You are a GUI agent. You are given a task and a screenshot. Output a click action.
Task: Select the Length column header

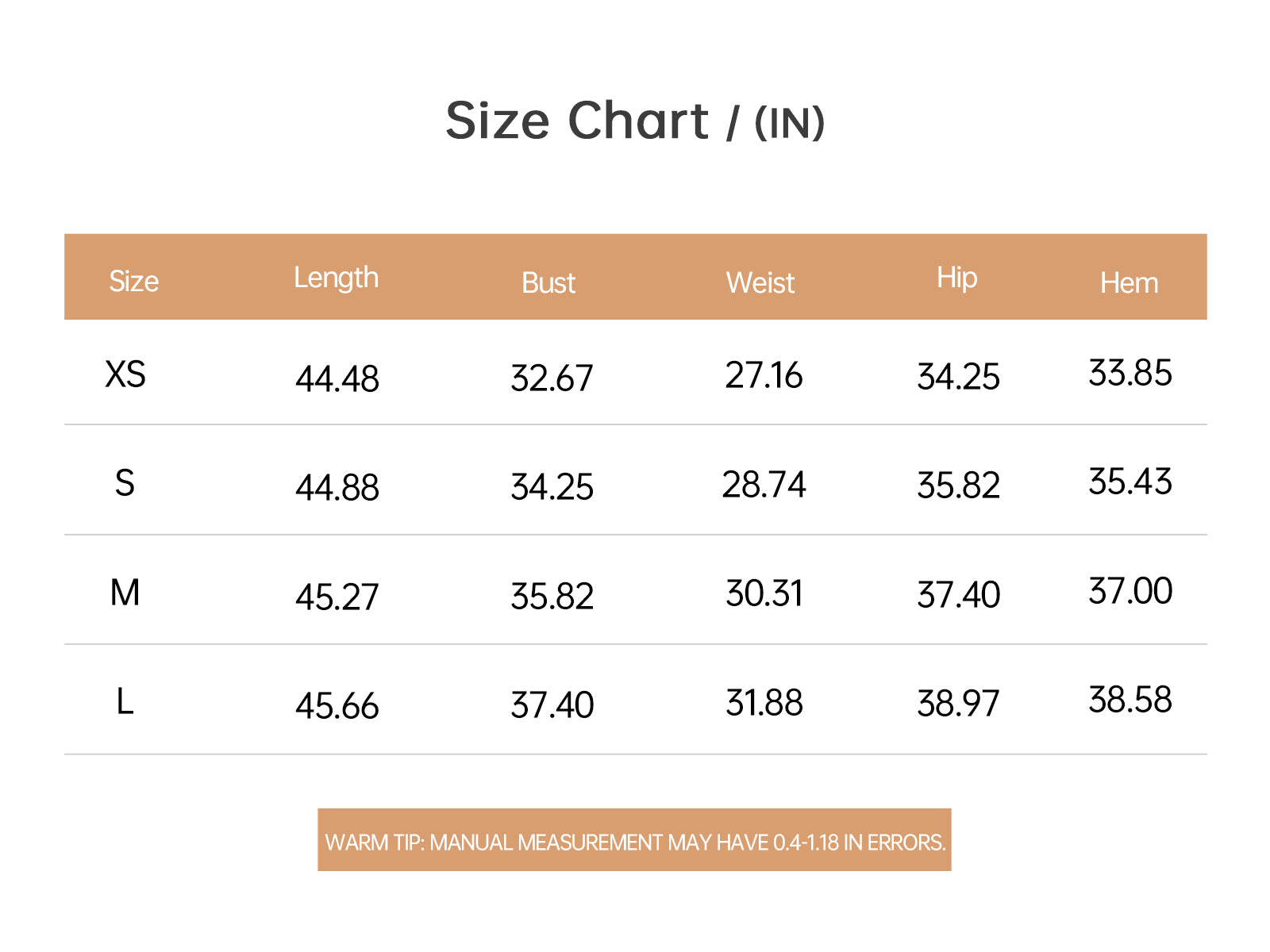(336, 278)
